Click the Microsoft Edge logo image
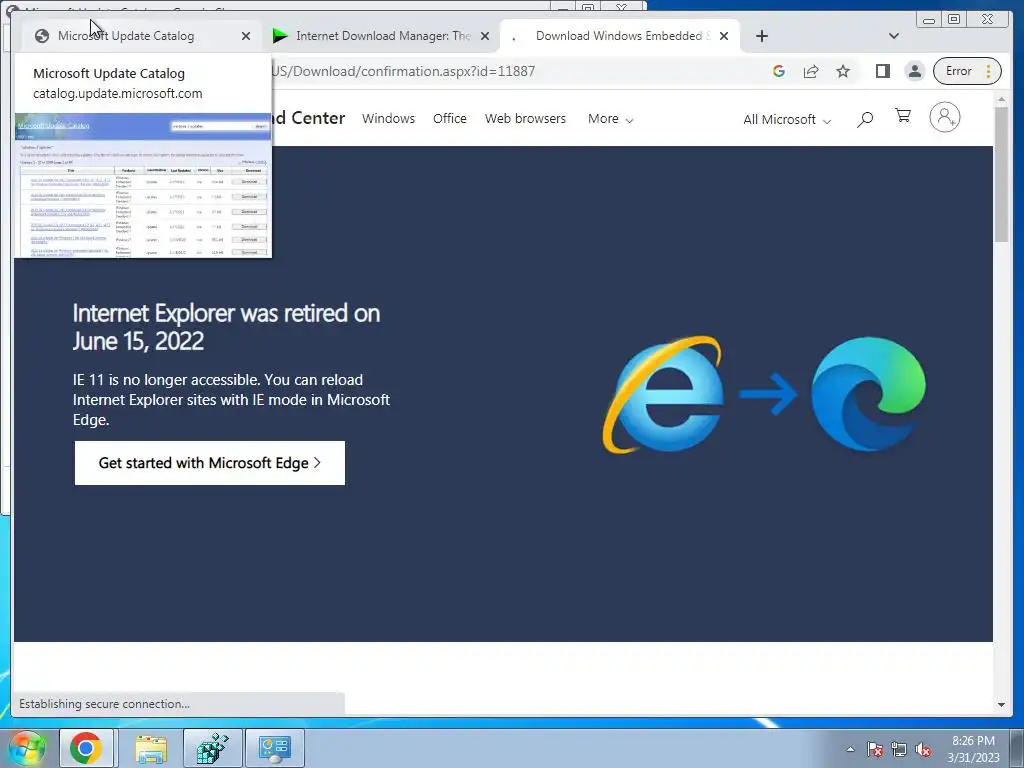The height and width of the screenshot is (768, 1024). 868,394
